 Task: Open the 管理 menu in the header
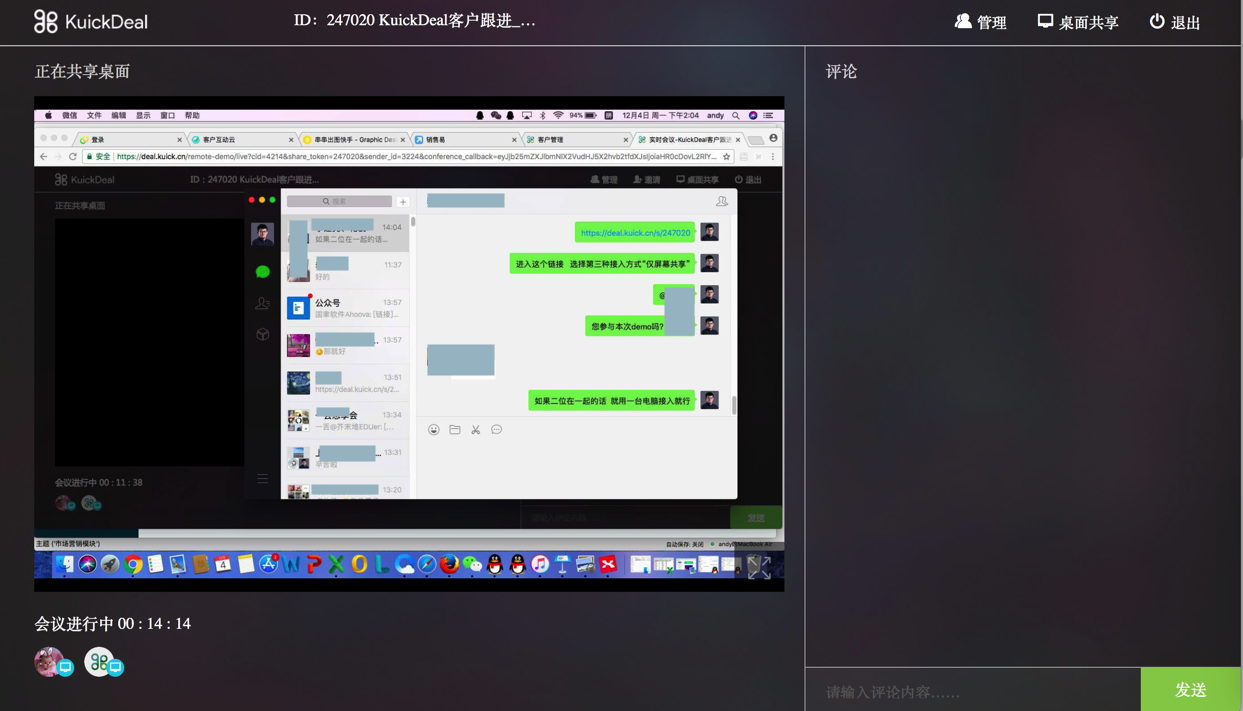(980, 22)
